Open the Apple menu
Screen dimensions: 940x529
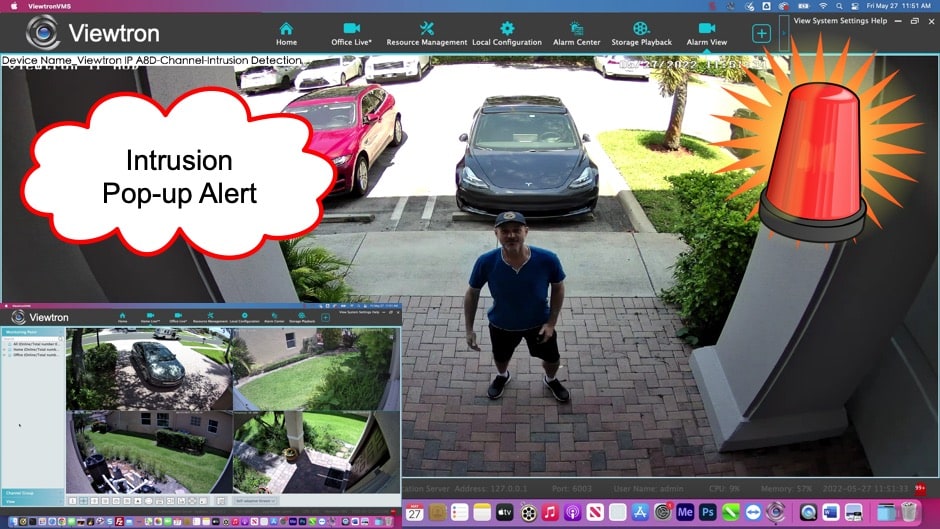(13, 6)
